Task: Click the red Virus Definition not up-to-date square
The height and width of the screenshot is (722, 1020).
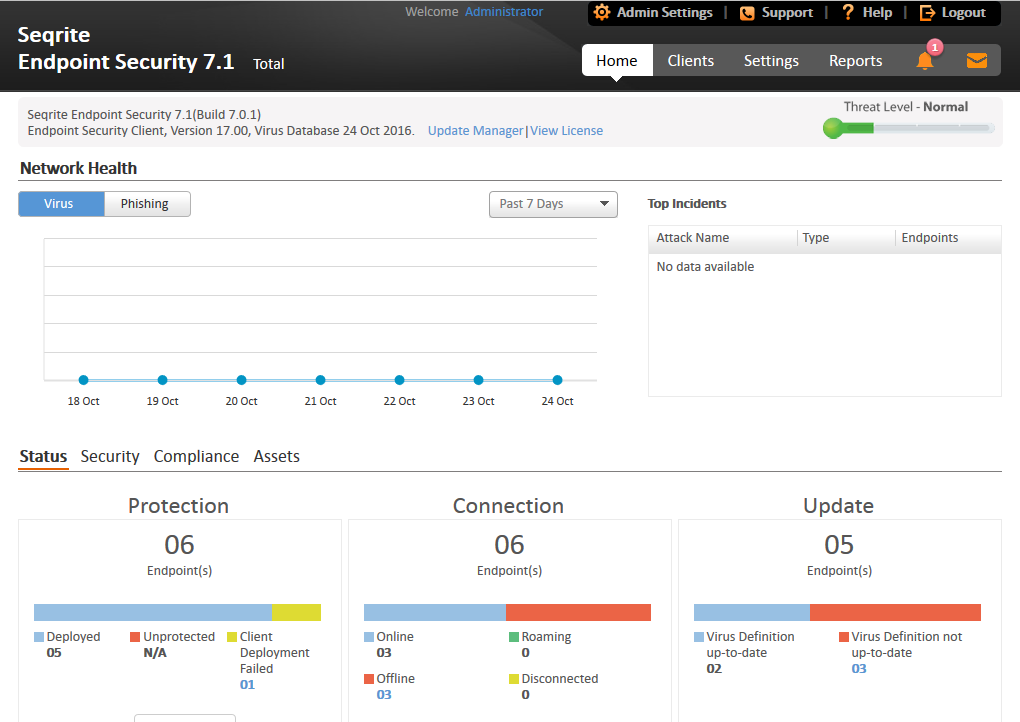Action: click(x=844, y=637)
